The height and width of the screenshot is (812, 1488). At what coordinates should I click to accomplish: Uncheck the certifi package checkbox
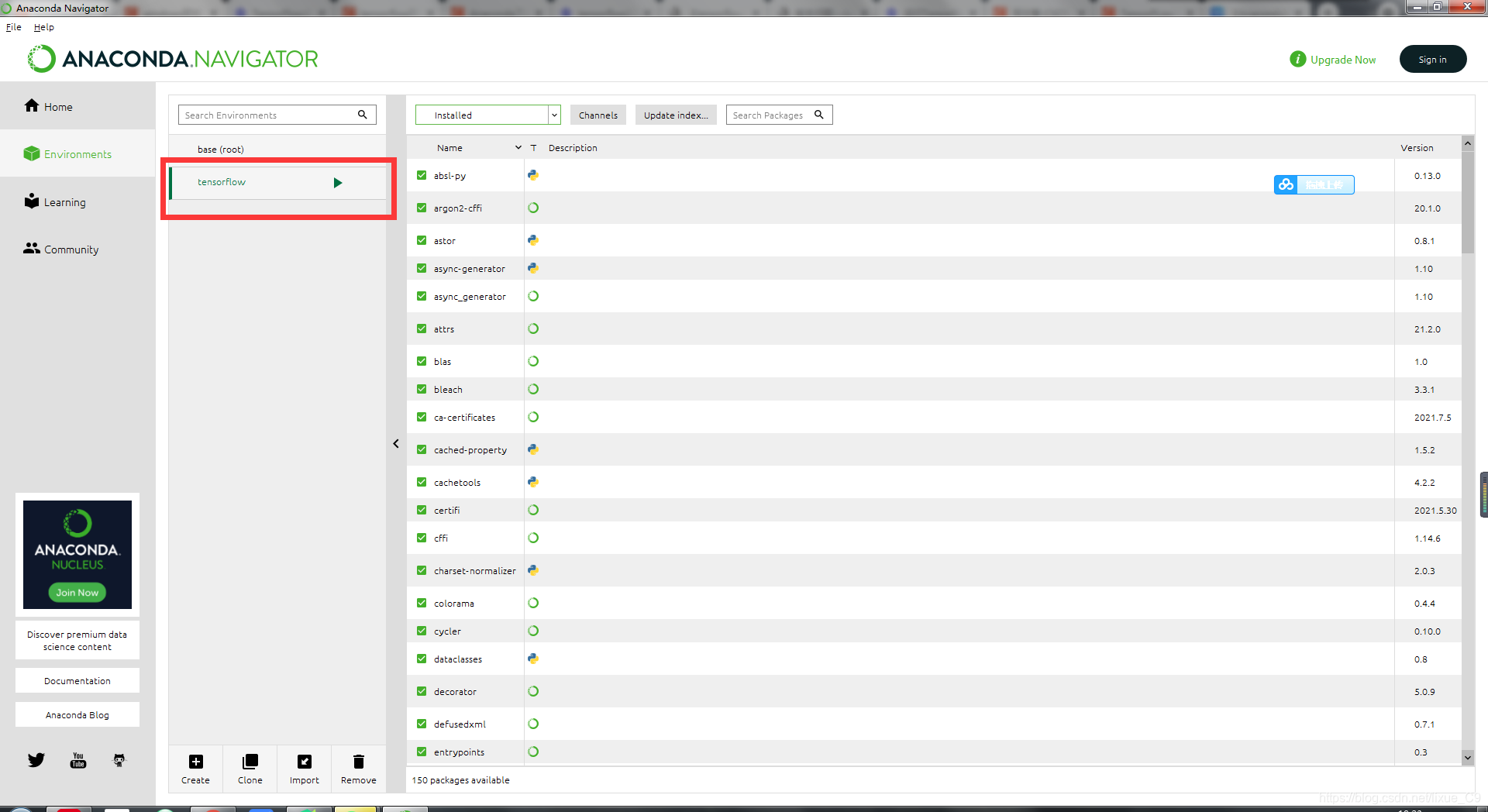pyautogui.click(x=422, y=510)
